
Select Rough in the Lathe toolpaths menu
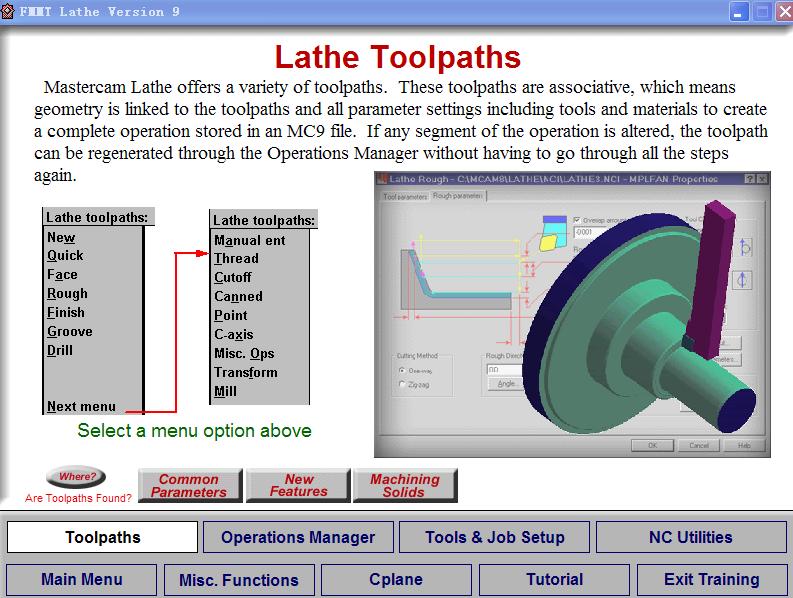click(67, 294)
